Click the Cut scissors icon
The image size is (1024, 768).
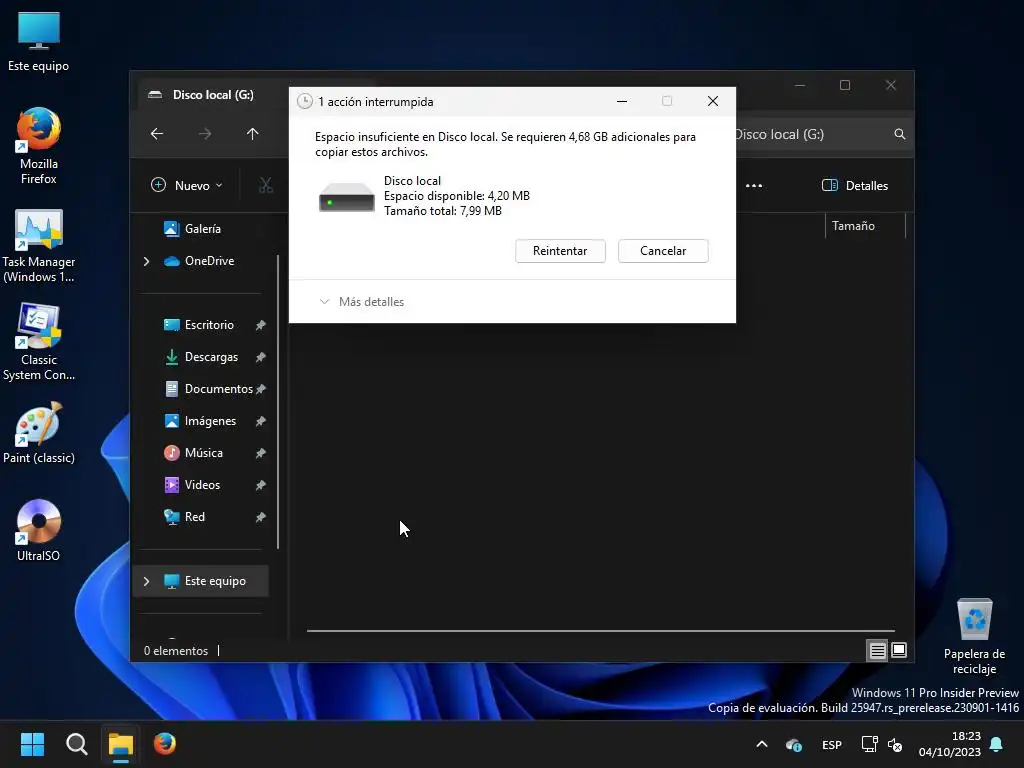pyautogui.click(x=266, y=185)
